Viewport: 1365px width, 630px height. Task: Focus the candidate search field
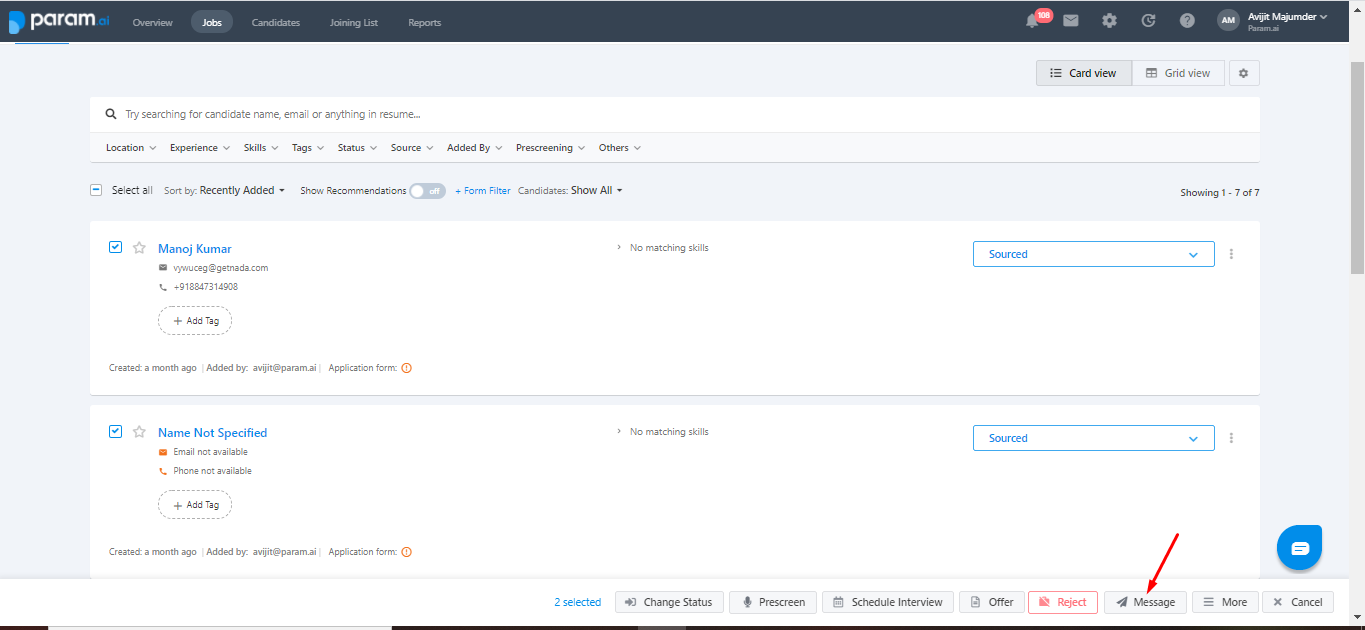pyautogui.click(x=675, y=115)
